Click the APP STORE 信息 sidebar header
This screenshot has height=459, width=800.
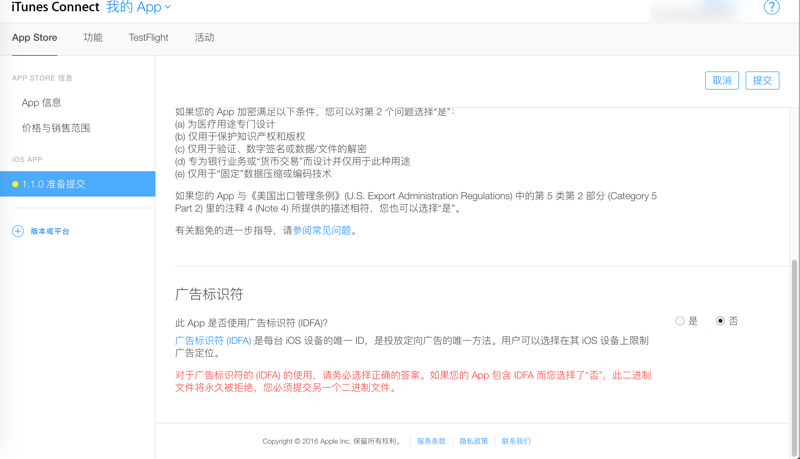point(42,78)
